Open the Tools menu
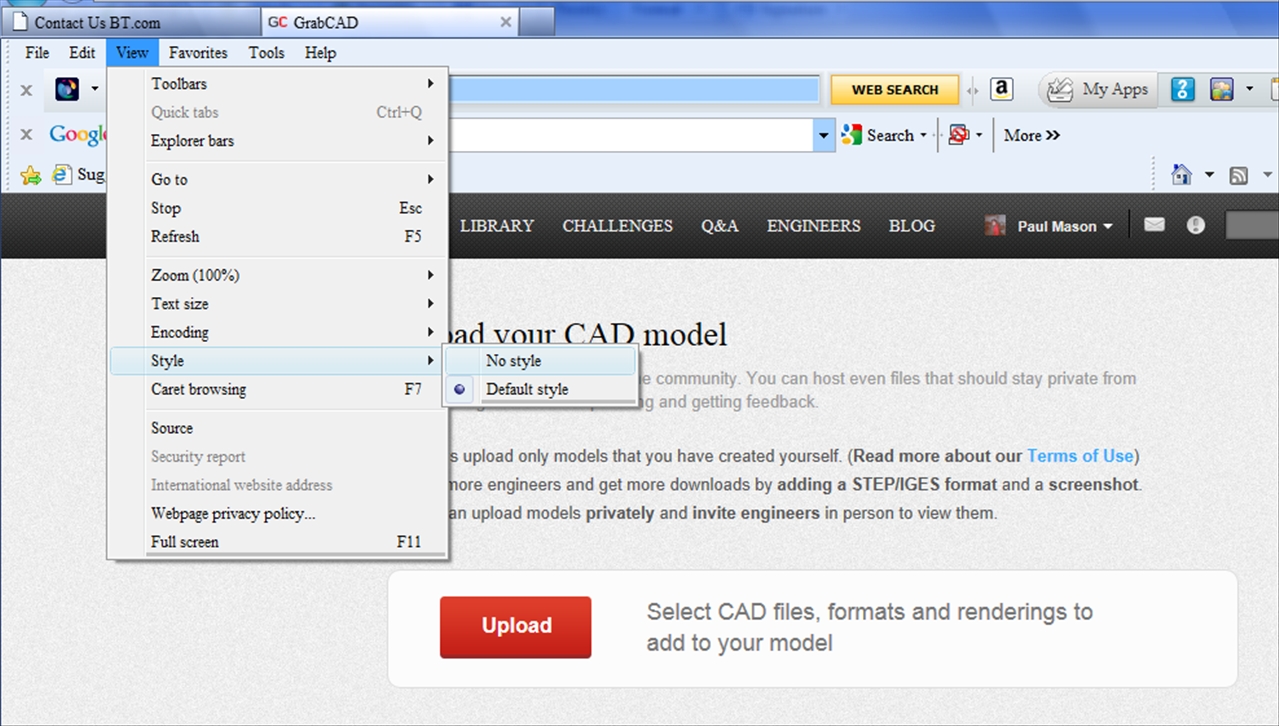The width and height of the screenshot is (1279, 726). coord(266,53)
